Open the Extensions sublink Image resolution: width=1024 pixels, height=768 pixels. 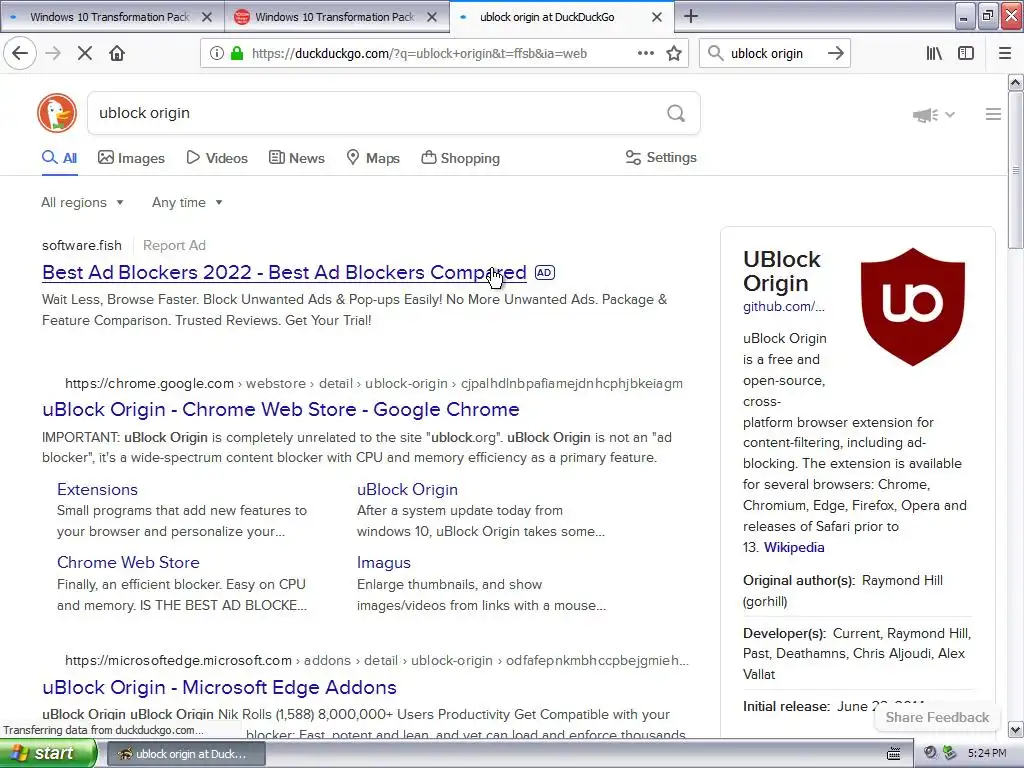click(x=97, y=490)
